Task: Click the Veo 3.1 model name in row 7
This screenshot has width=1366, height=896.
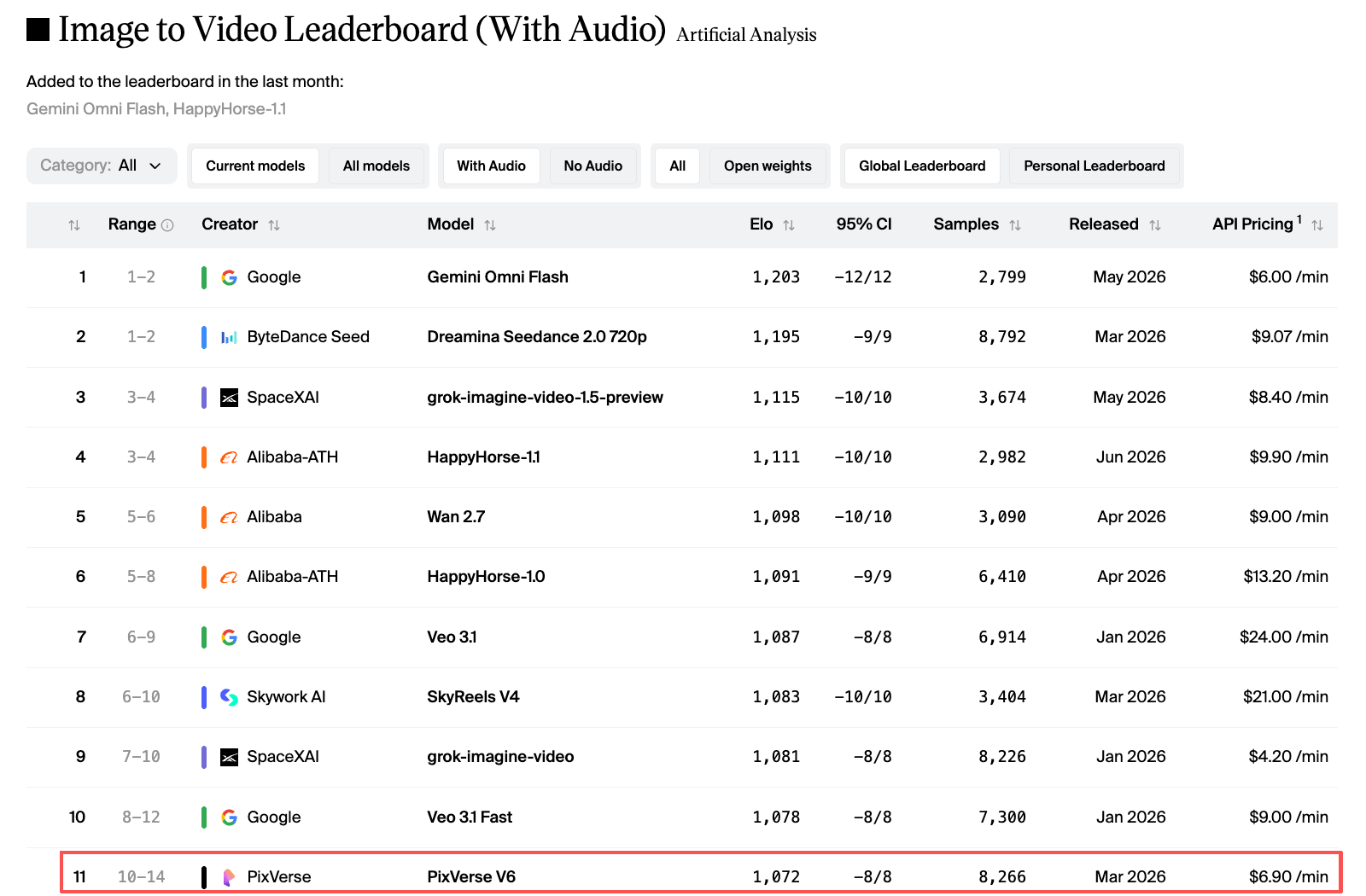Action: point(452,637)
